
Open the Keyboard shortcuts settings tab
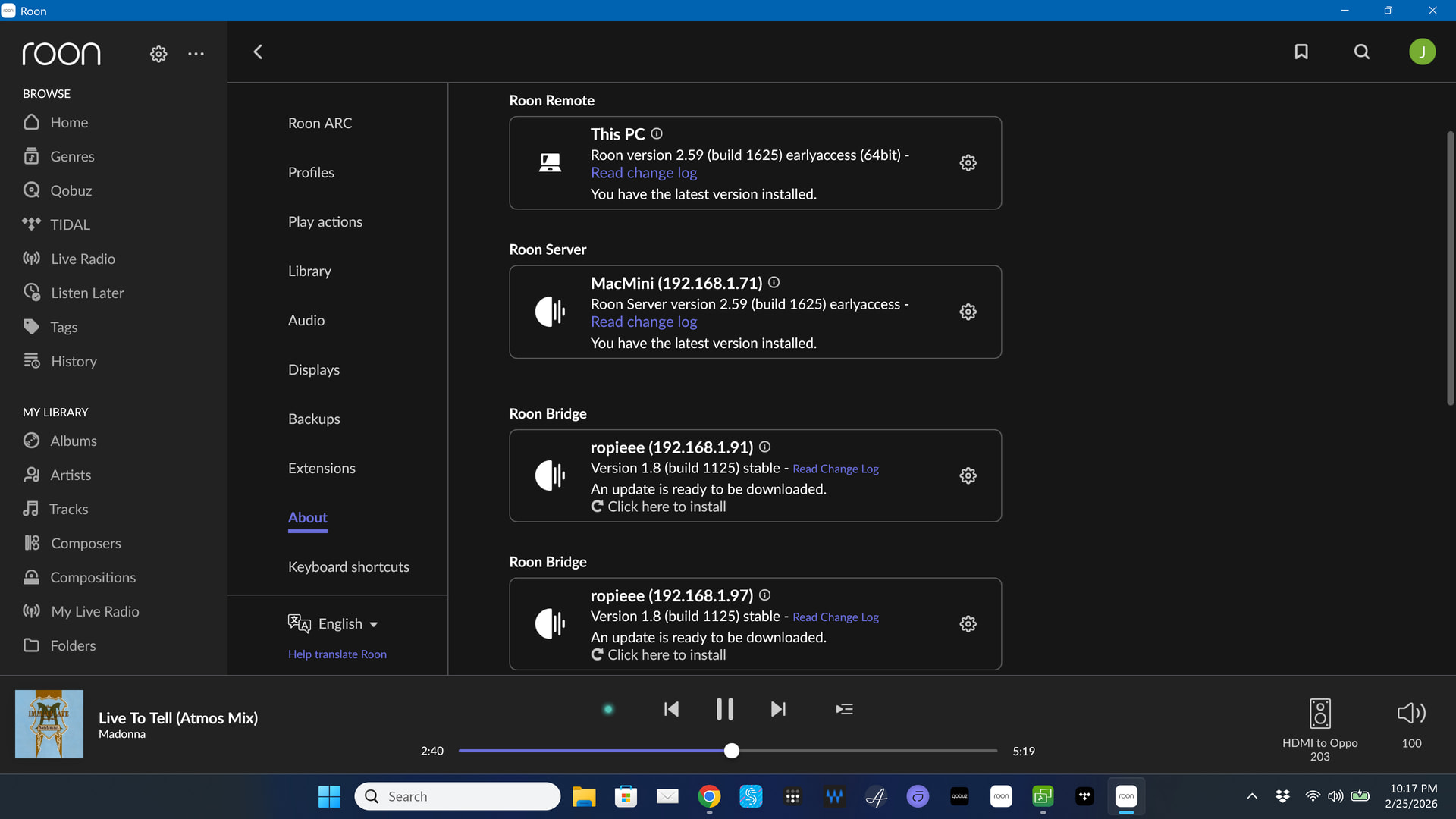[349, 566]
